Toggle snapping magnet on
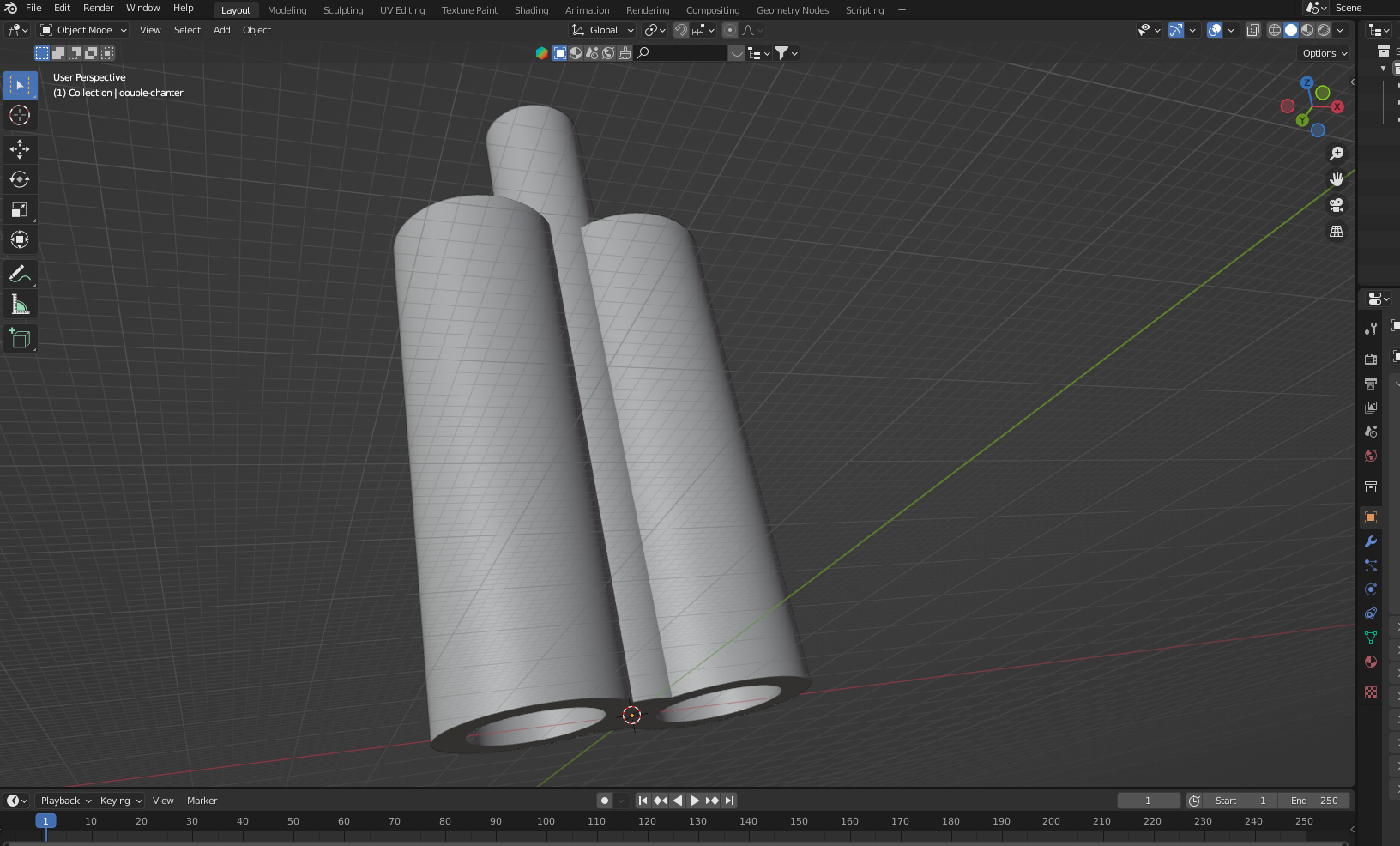Image resolution: width=1400 pixels, height=846 pixels. [681, 30]
